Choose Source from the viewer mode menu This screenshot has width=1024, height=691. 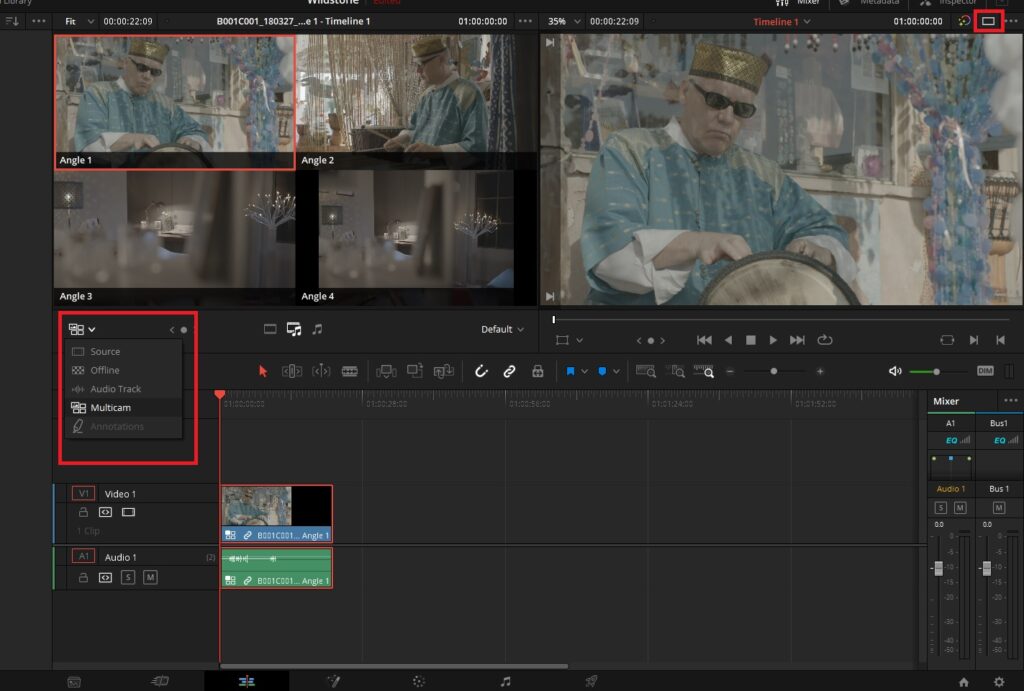(x=123, y=351)
